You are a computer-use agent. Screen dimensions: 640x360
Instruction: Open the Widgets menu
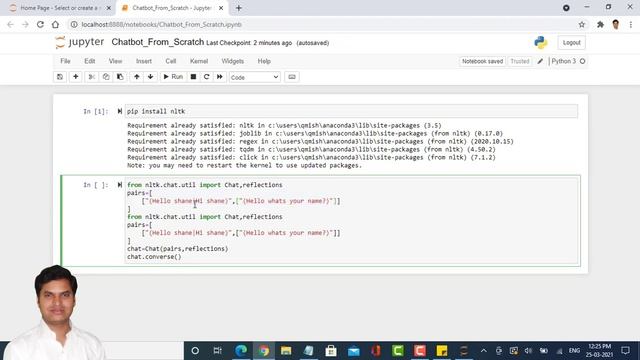tap(233, 61)
